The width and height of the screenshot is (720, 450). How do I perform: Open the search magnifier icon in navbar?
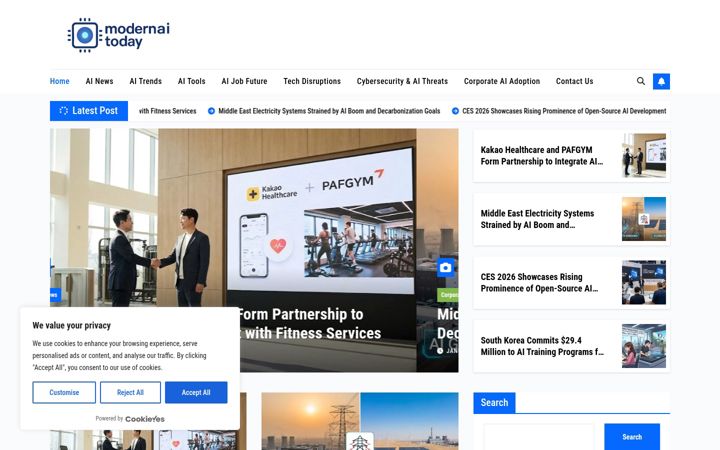(x=641, y=81)
